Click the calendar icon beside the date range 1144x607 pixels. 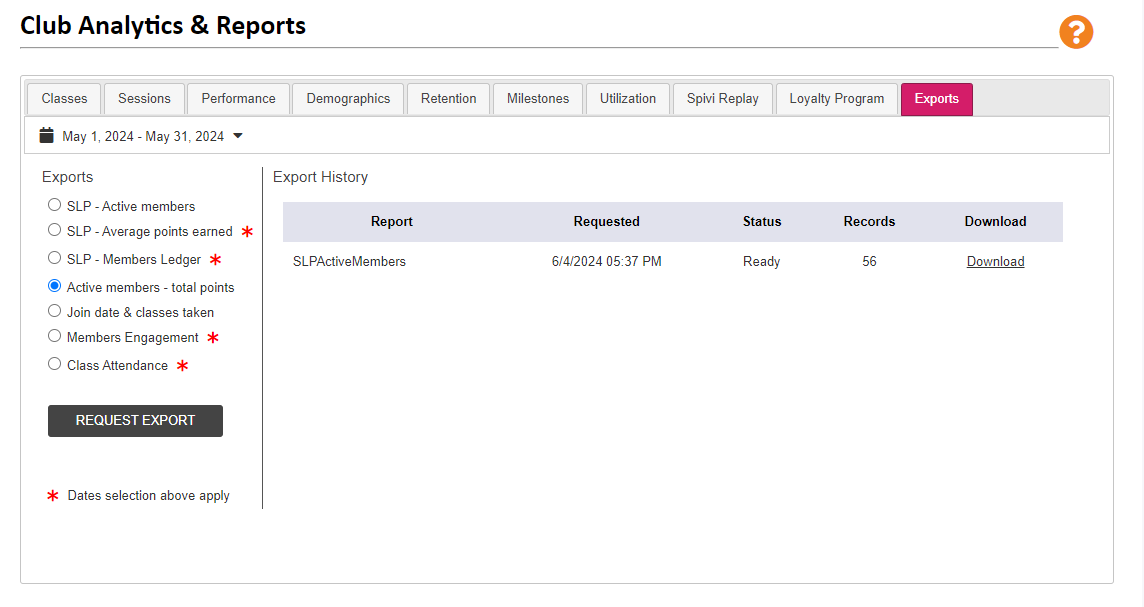click(46, 134)
